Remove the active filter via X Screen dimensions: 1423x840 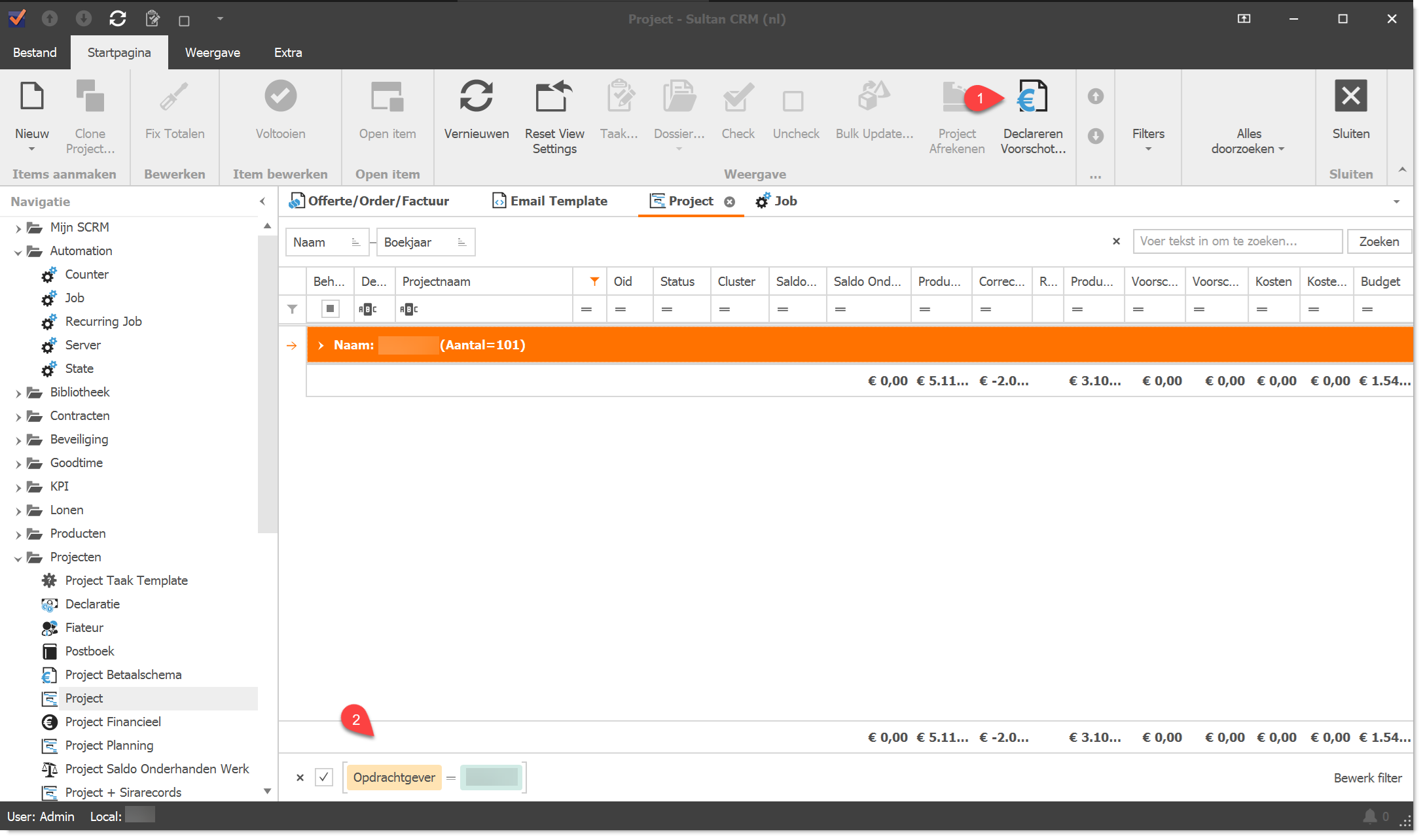click(x=300, y=778)
